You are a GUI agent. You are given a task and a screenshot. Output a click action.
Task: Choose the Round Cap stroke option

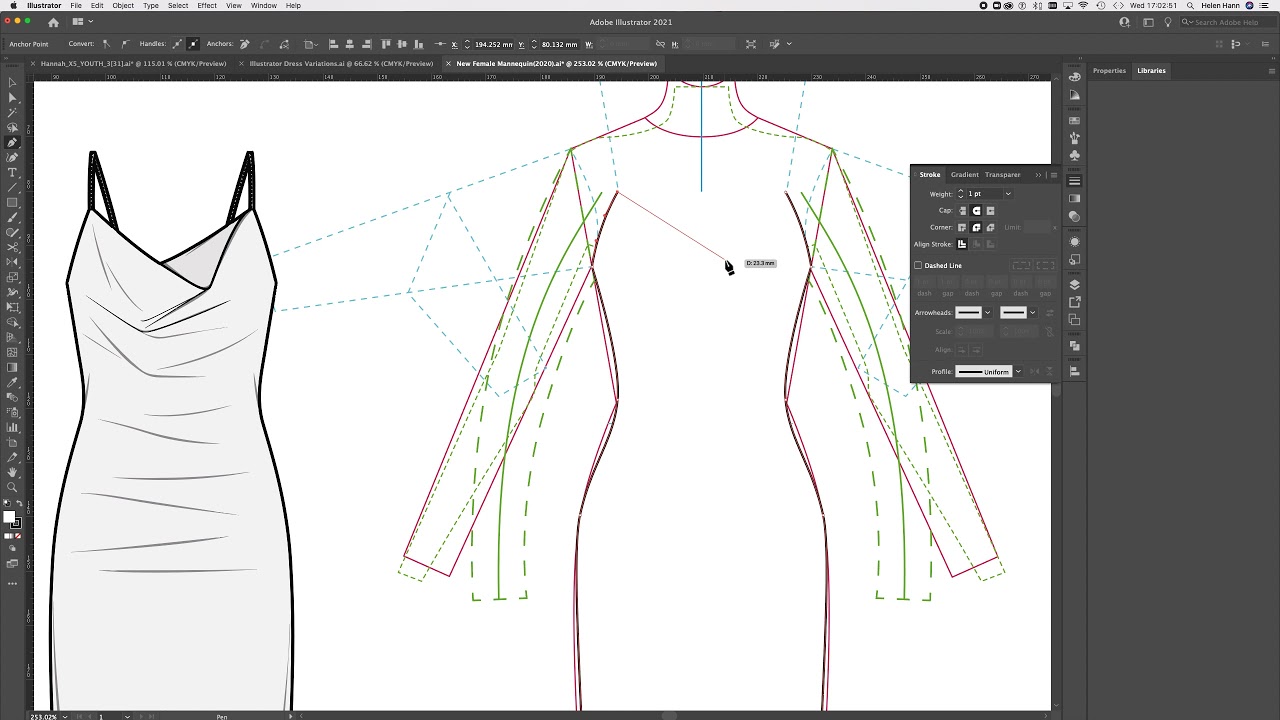click(976, 211)
